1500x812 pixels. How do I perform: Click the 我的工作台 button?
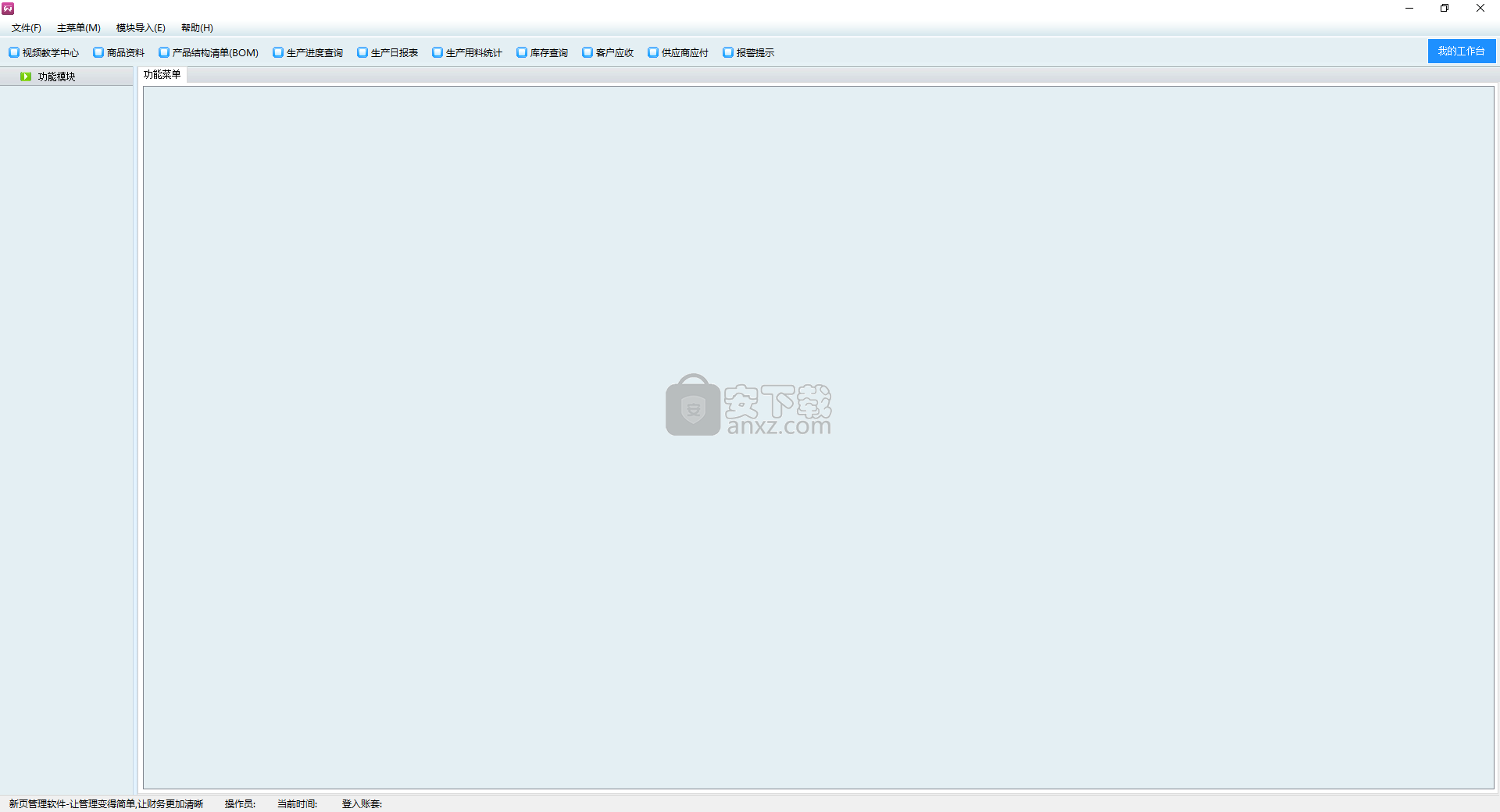point(1461,51)
